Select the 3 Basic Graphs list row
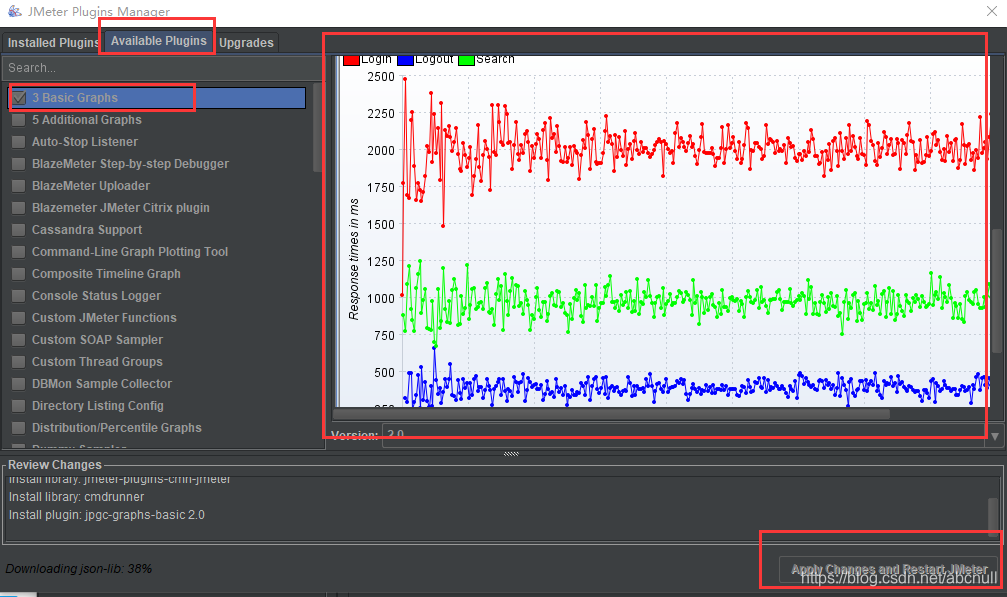Image resolution: width=1007 pixels, height=597 pixels. (x=157, y=98)
